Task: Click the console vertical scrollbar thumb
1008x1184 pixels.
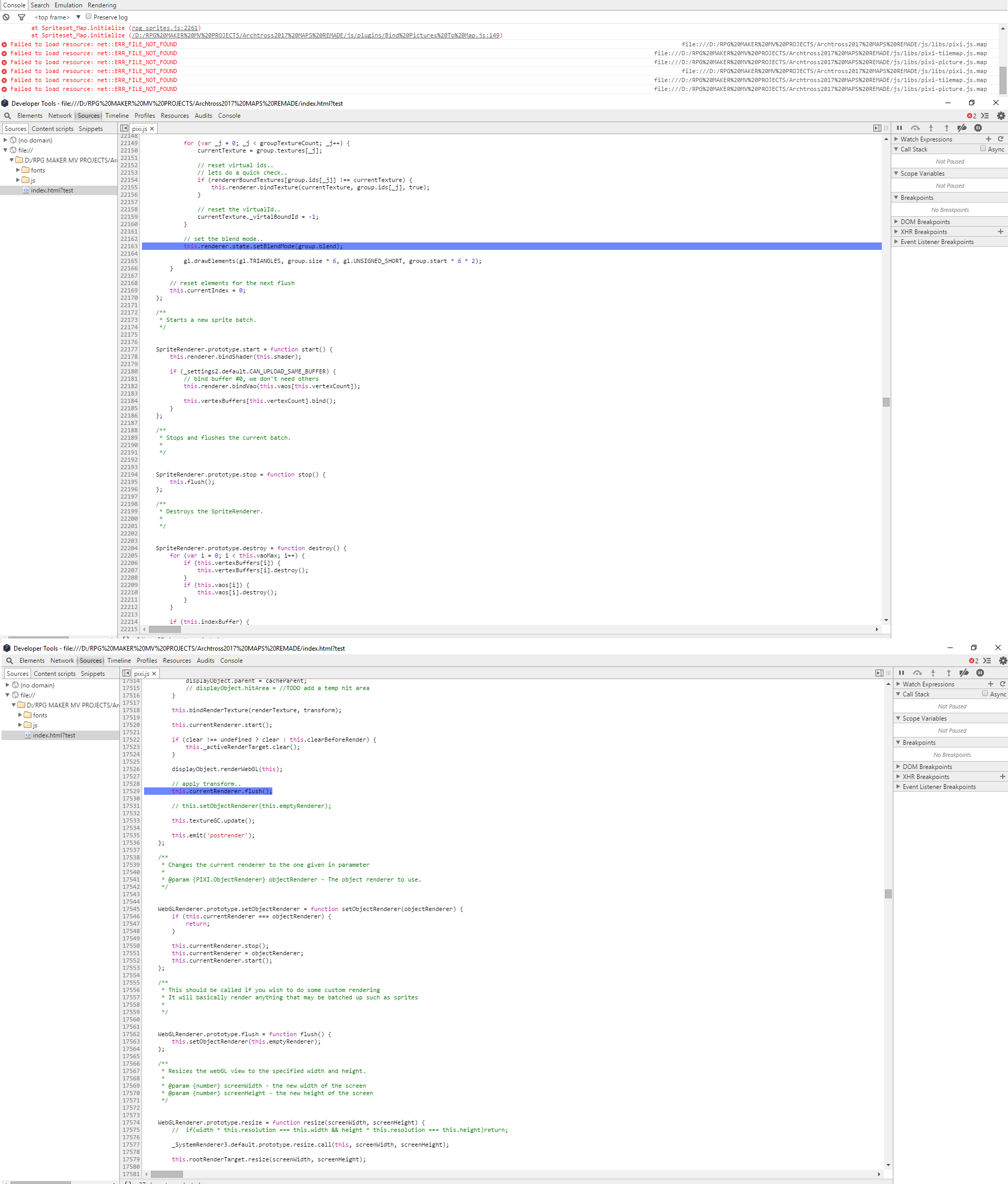Action: pyautogui.click(x=1002, y=80)
